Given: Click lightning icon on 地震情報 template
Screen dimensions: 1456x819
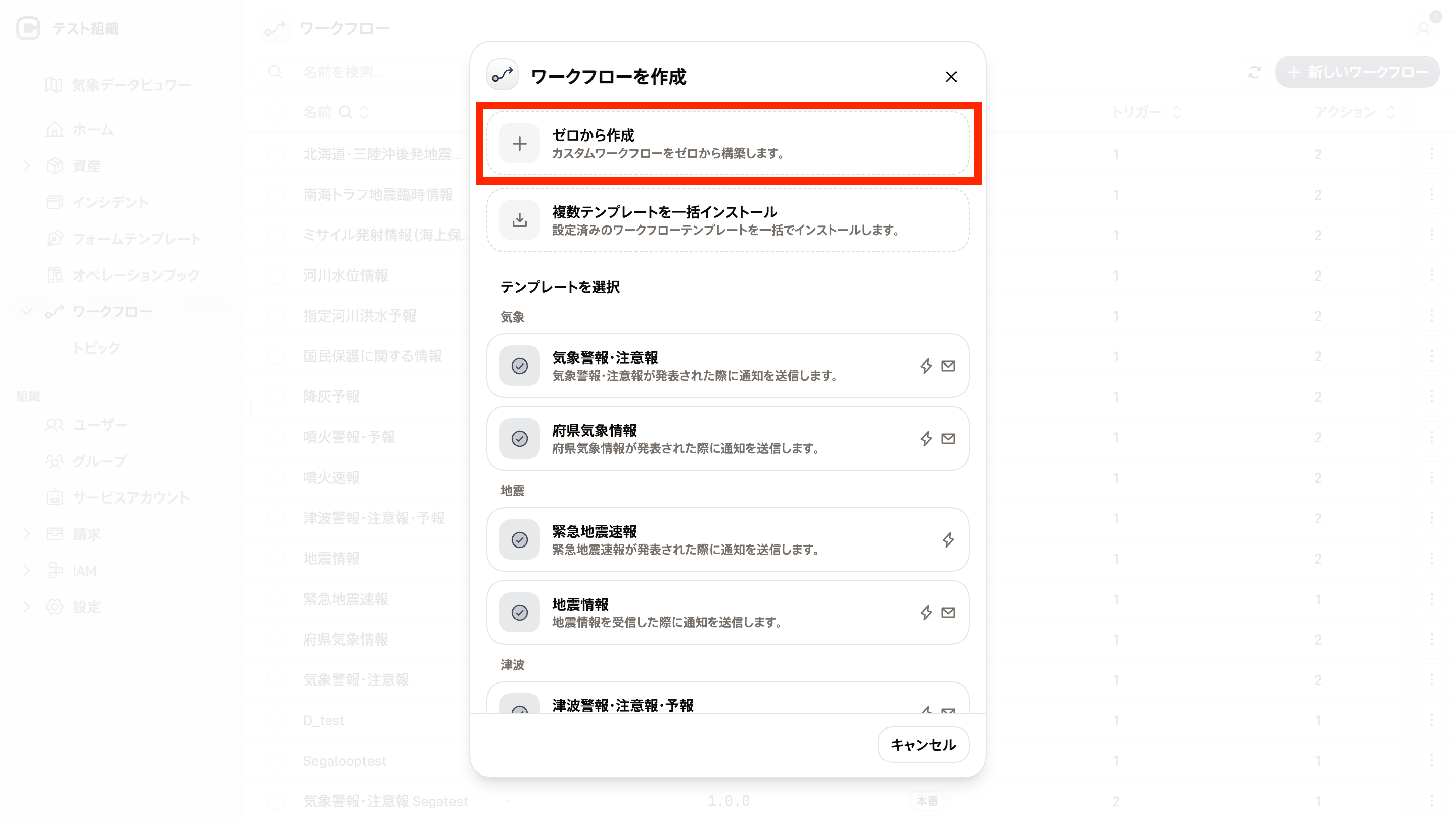Looking at the screenshot, I should click(926, 612).
